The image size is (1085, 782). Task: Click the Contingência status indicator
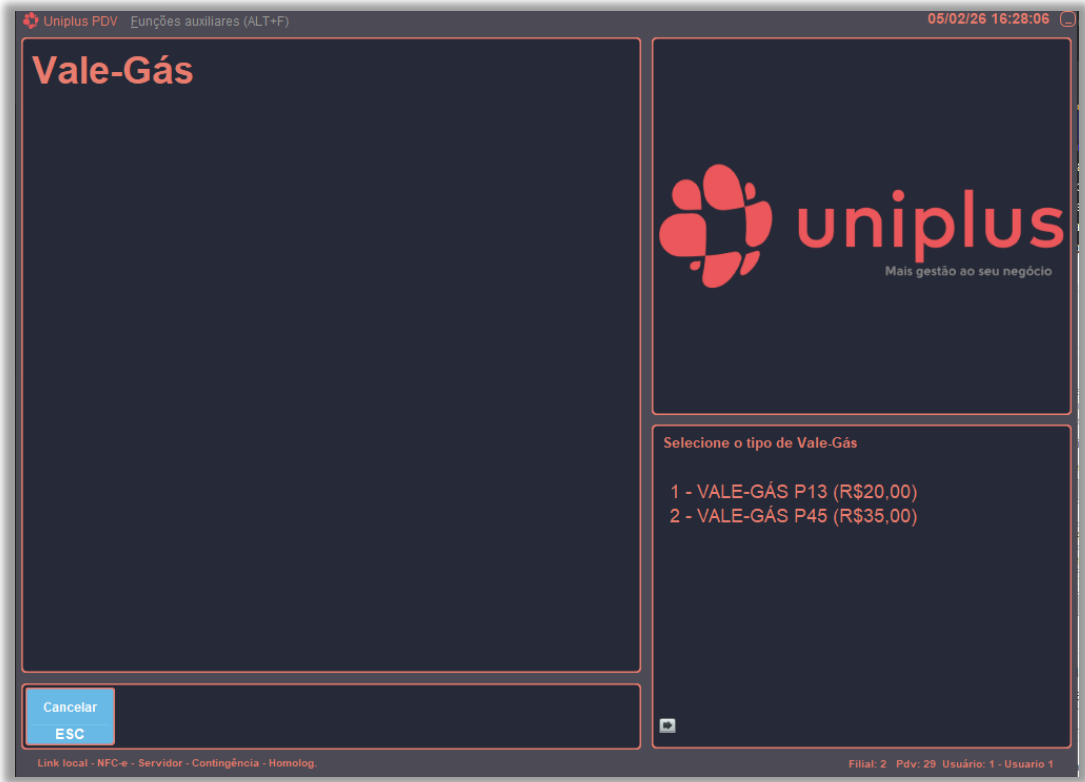pyautogui.click(x=225, y=763)
